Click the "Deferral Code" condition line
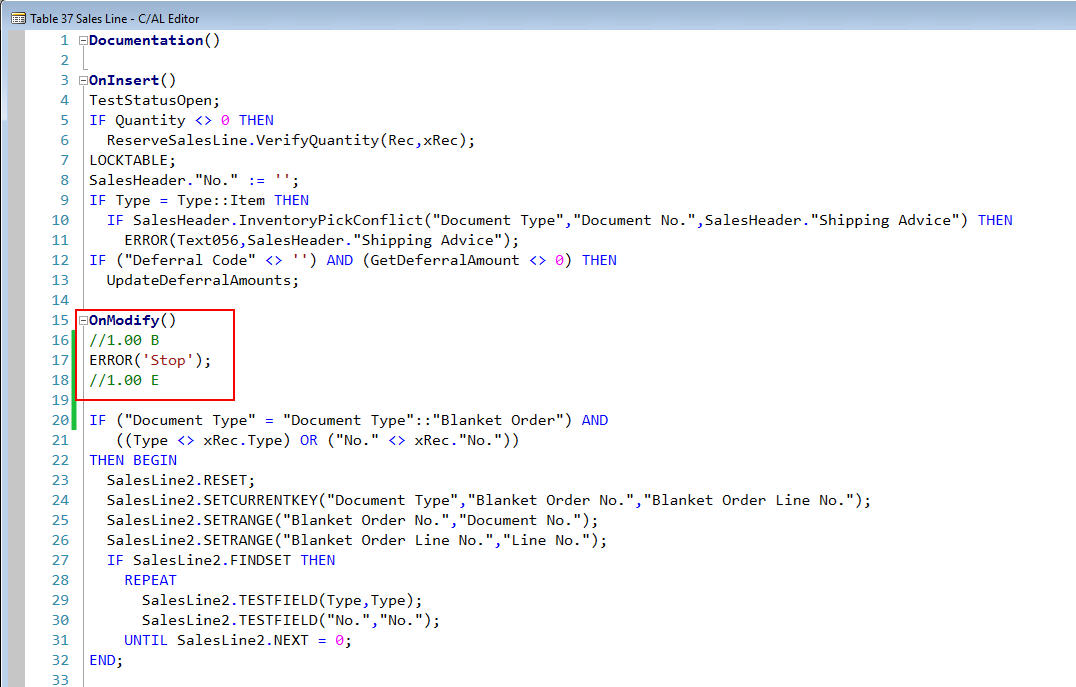 [x=353, y=260]
